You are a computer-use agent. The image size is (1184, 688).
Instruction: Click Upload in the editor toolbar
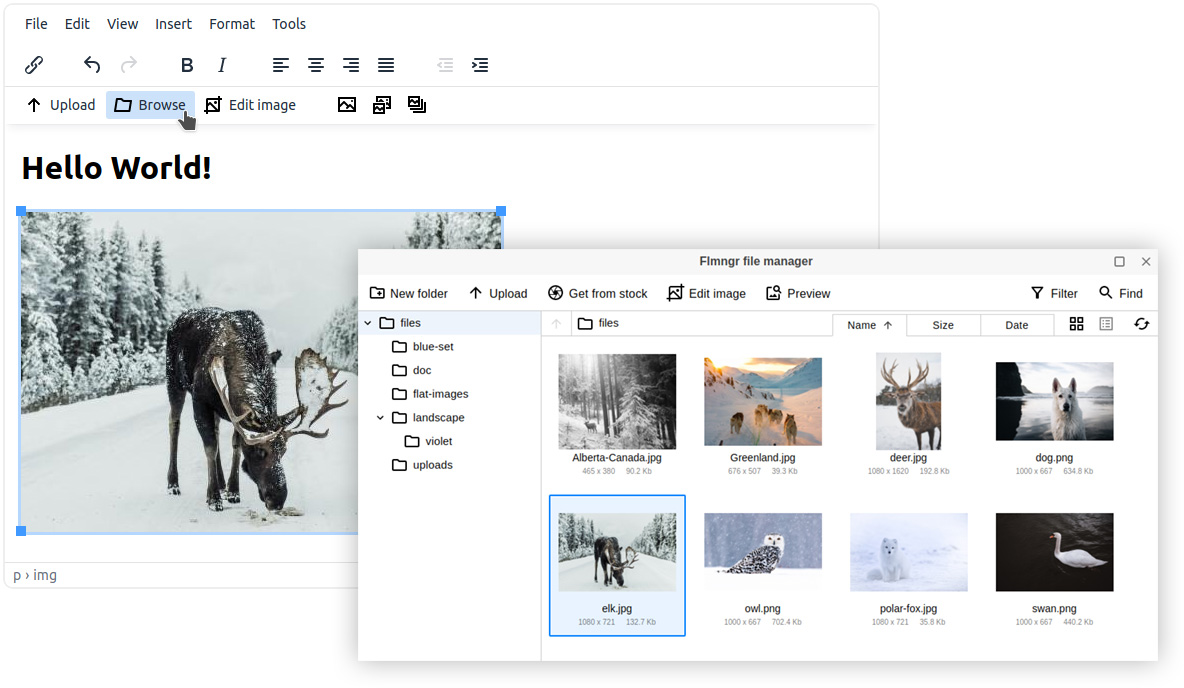click(61, 105)
